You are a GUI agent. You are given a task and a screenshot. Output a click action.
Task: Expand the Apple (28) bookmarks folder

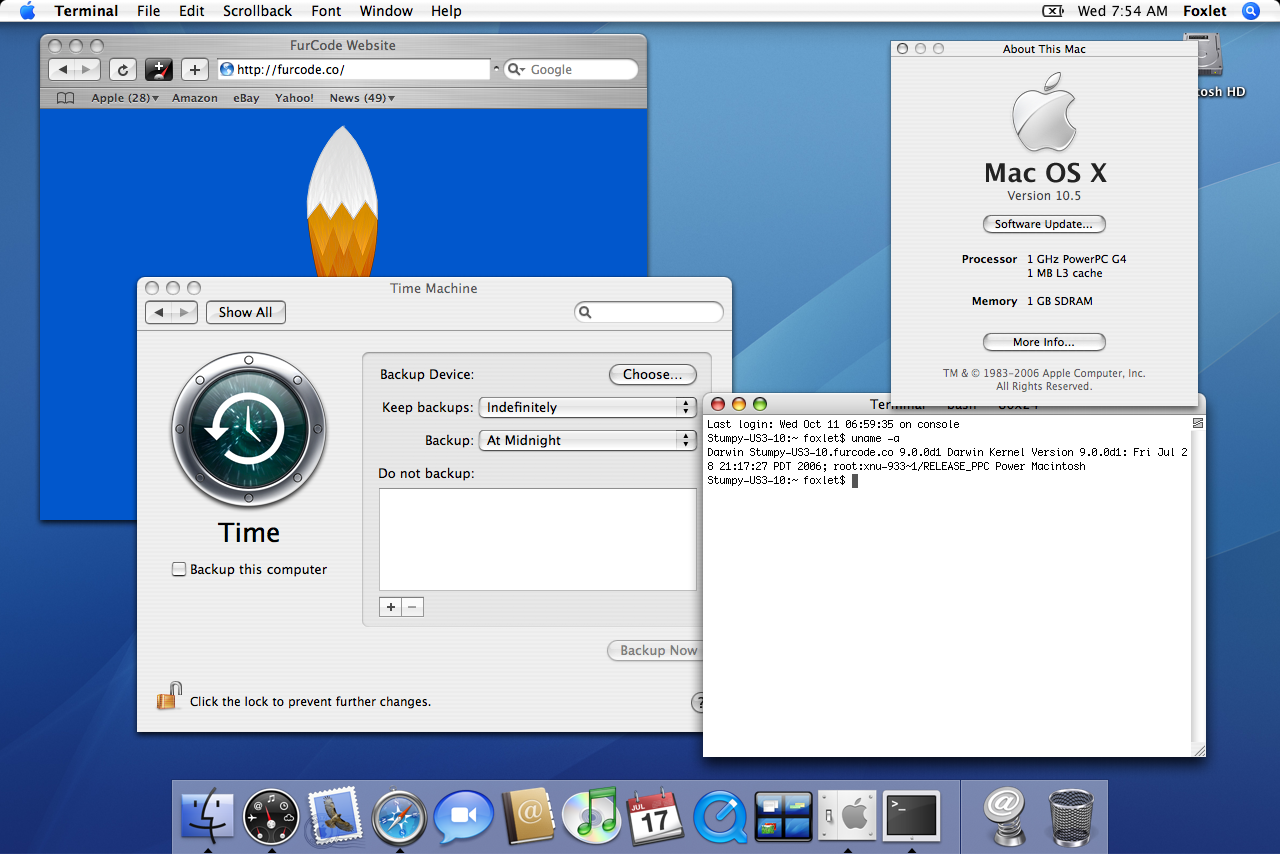click(x=125, y=98)
